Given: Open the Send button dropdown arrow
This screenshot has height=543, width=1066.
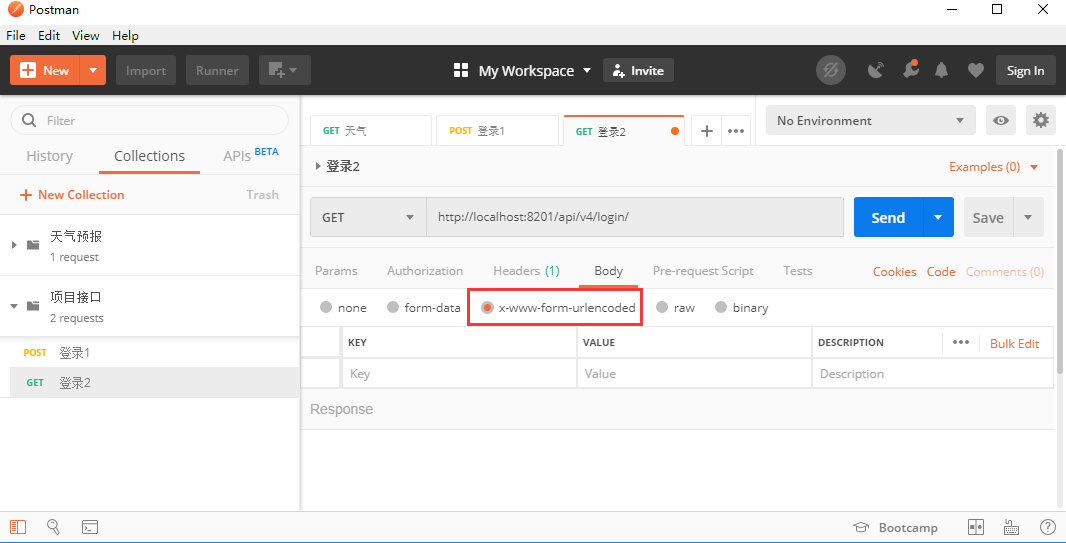Looking at the screenshot, I should 938,217.
